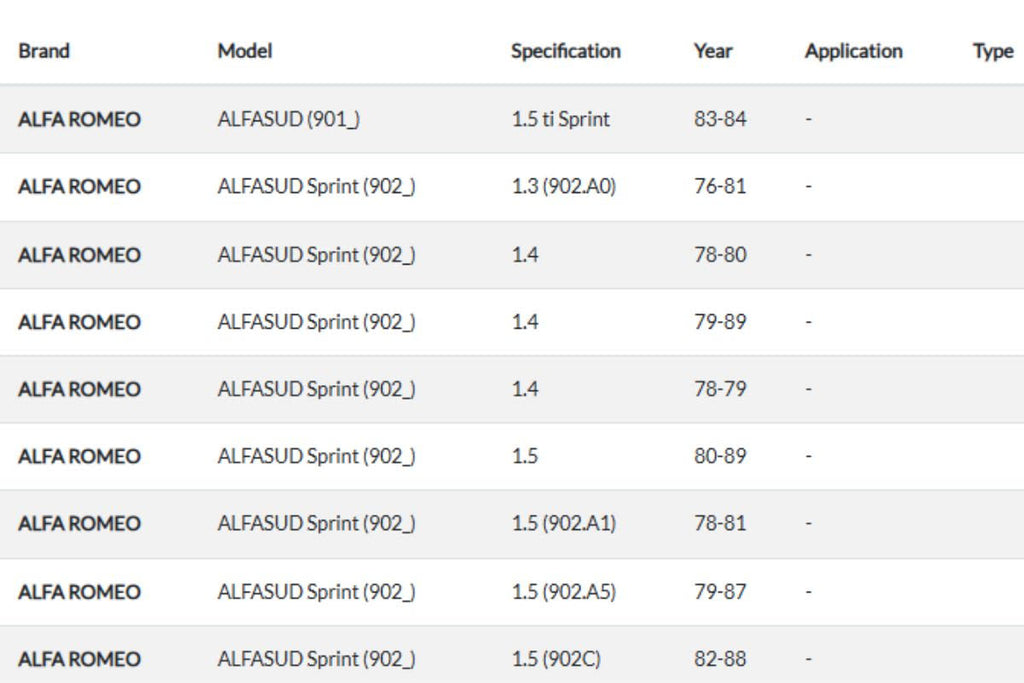
Task: Click ALFA ROMEO brand in first row
Action: tap(79, 119)
